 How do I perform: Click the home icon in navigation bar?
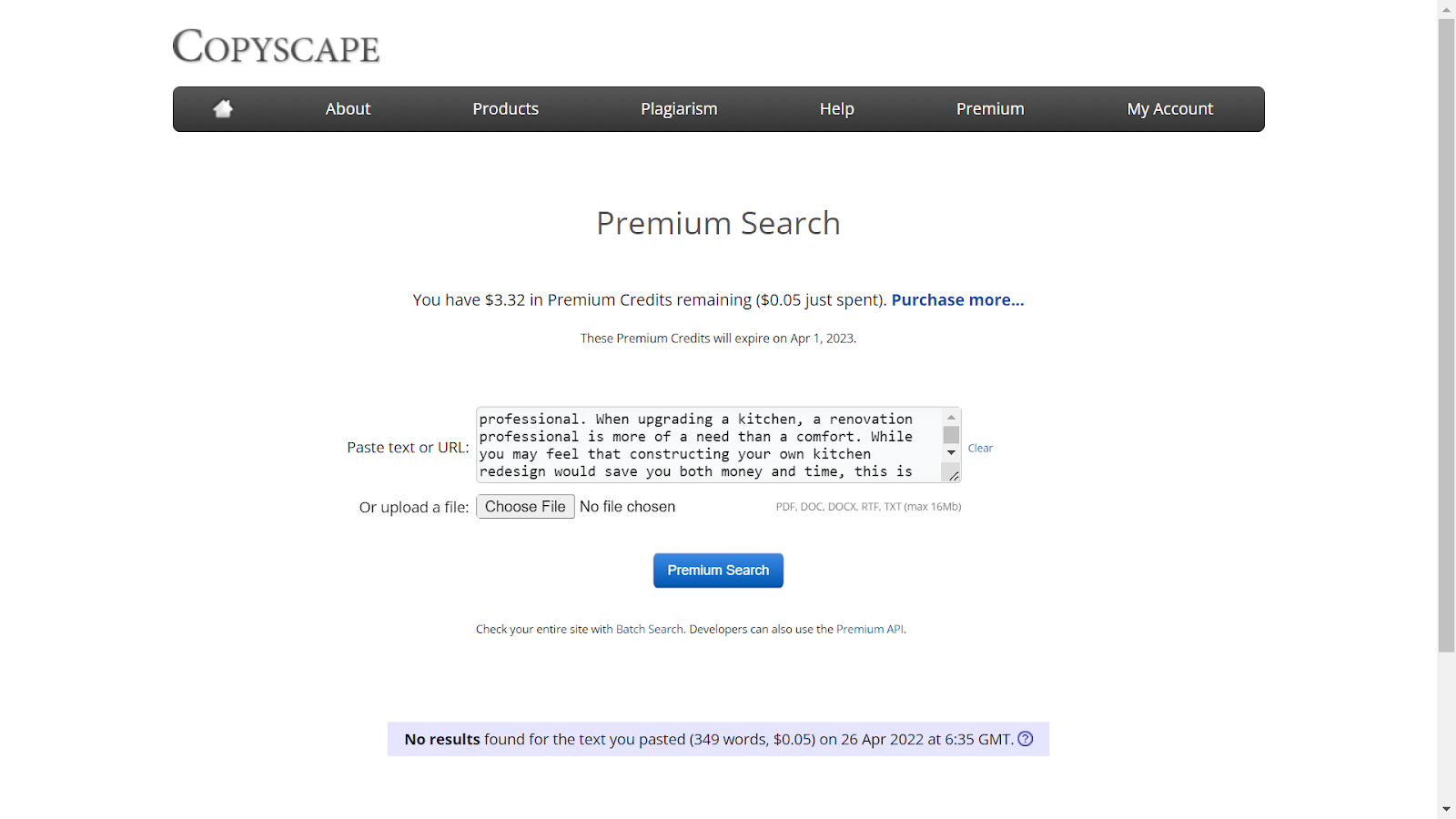223,109
